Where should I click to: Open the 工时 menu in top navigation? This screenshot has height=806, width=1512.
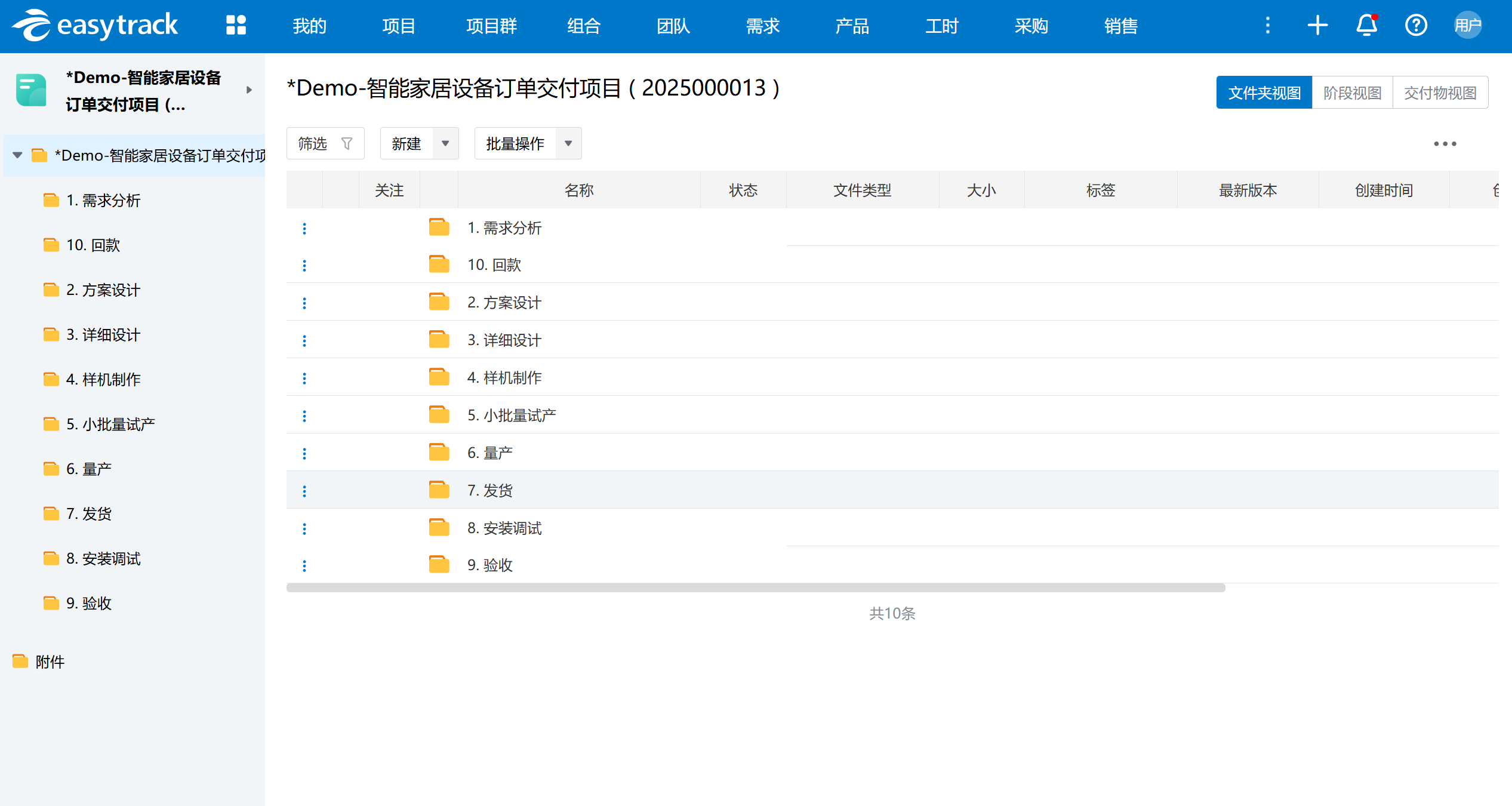[941, 26]
